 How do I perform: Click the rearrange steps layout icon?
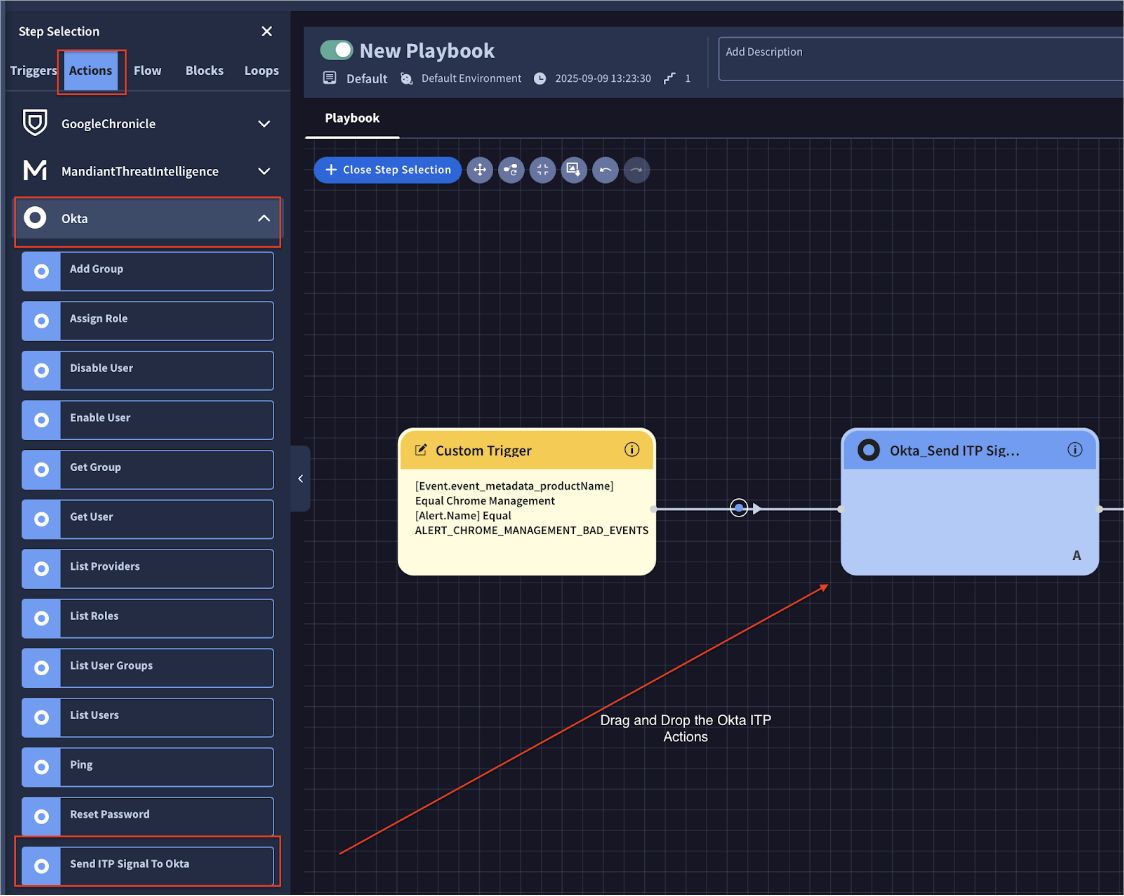pos(511,170)
